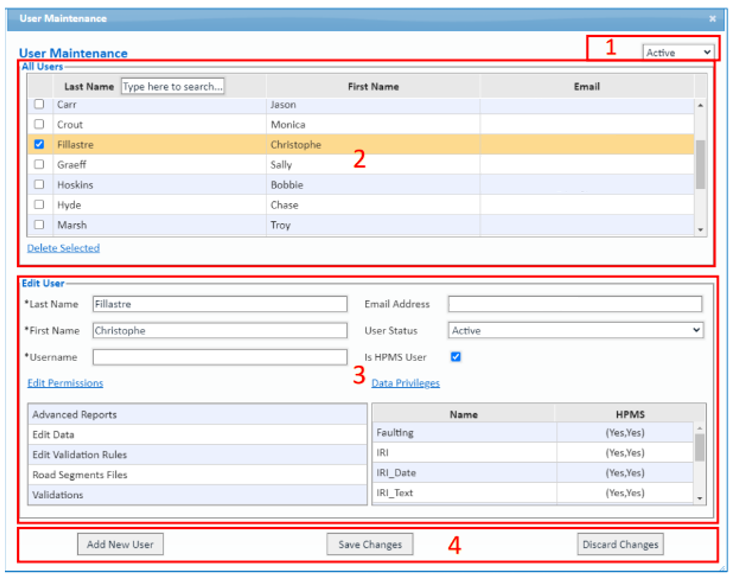Select the checkbox next to Hoskins
This screenshot has width=736, height=578.
pos(39,184)
